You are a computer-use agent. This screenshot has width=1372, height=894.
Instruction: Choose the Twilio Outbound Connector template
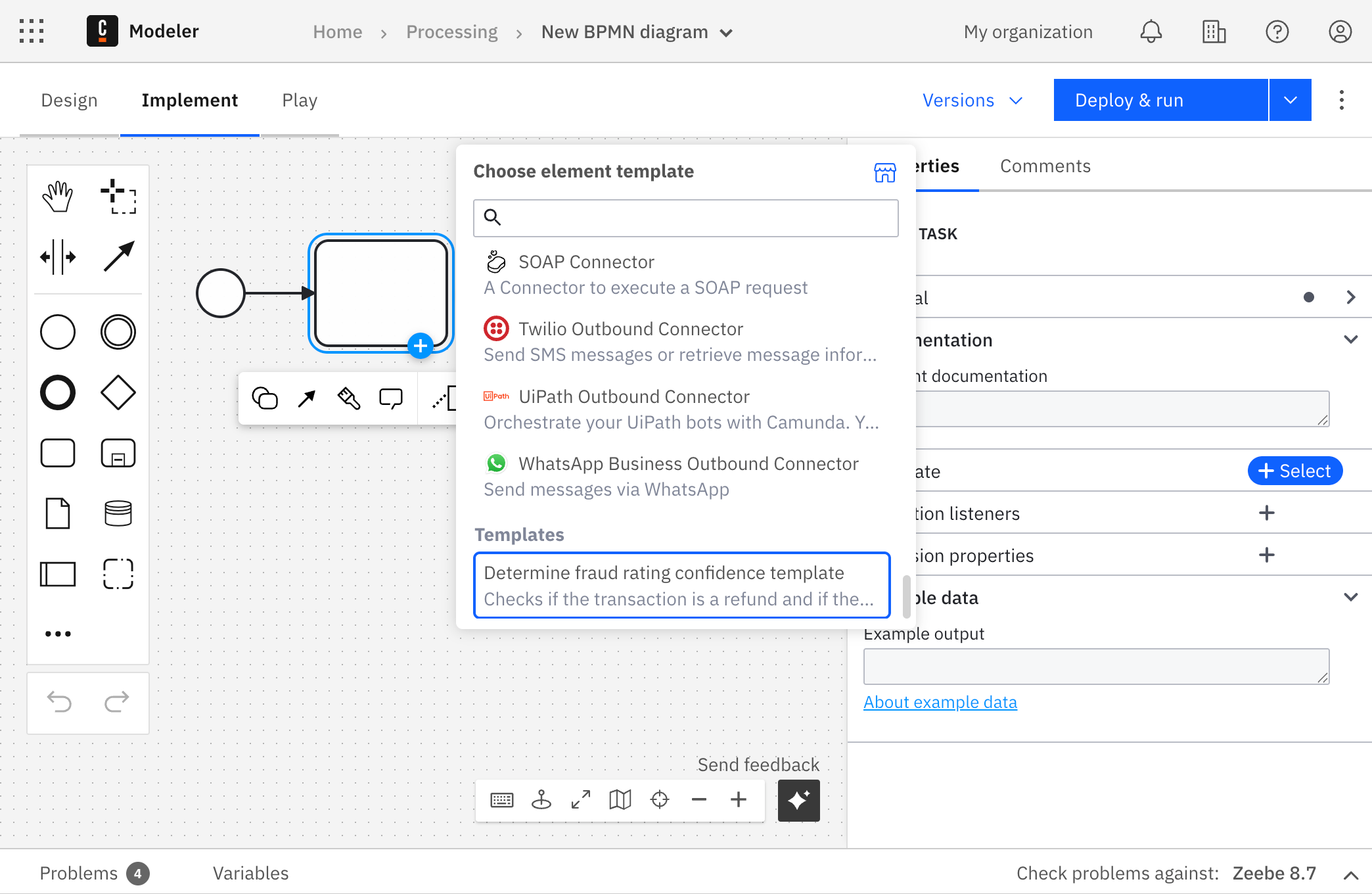682,342
